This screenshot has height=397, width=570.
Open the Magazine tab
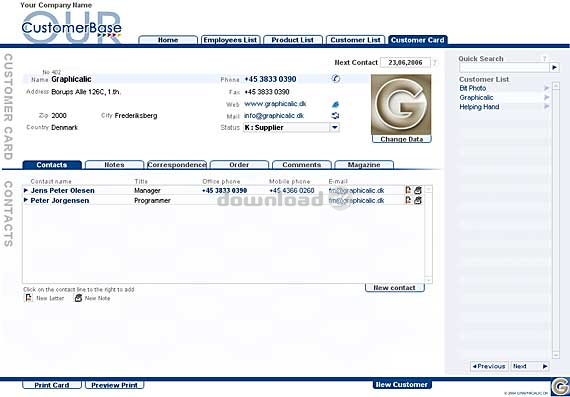point(364,165)
